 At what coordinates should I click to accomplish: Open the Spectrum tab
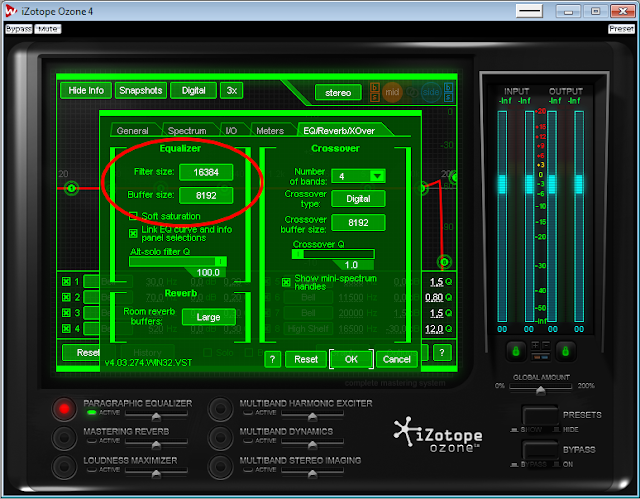pyautogui.click(x=187, y=131)
